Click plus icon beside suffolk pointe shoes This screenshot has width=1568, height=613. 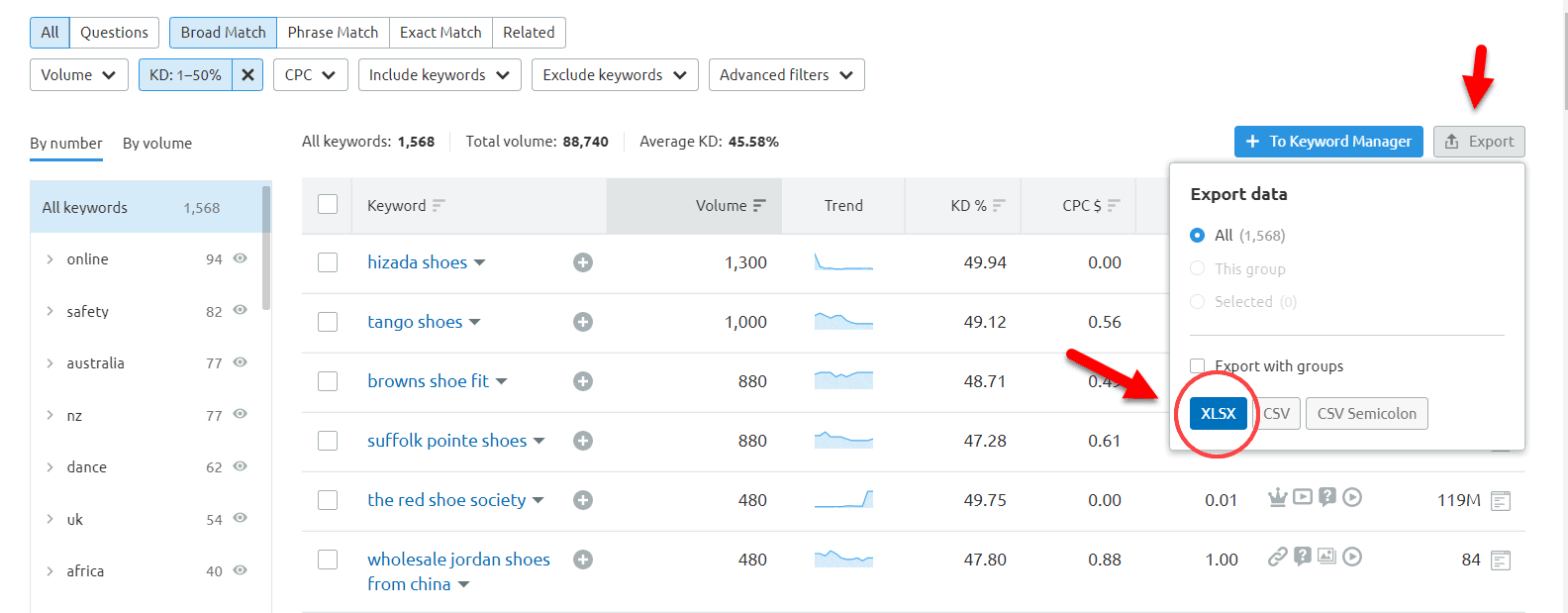[583, 441]
